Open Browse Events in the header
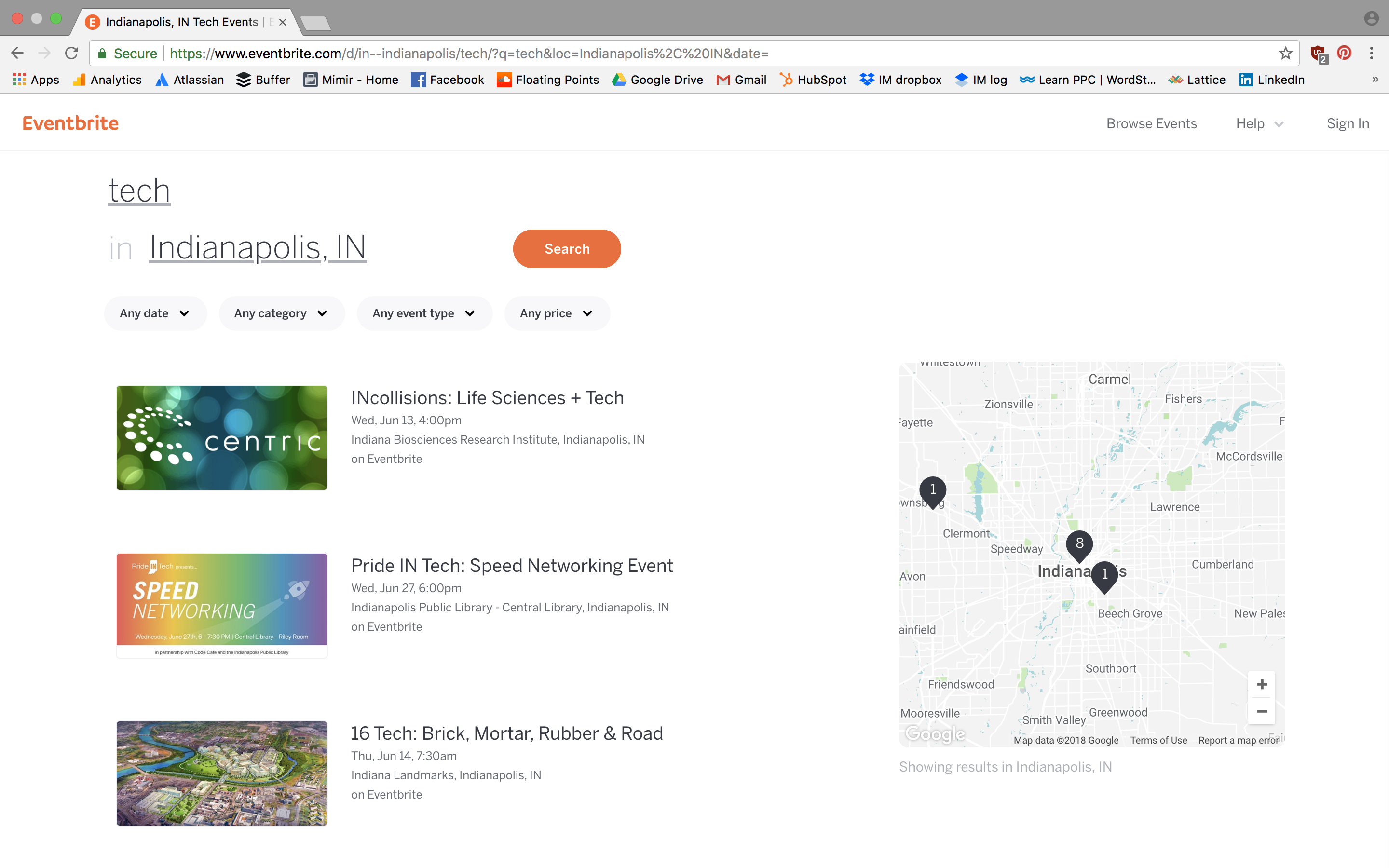Screen dimensions: 1389x868 pyautogui.click(x=1151, y=123)
